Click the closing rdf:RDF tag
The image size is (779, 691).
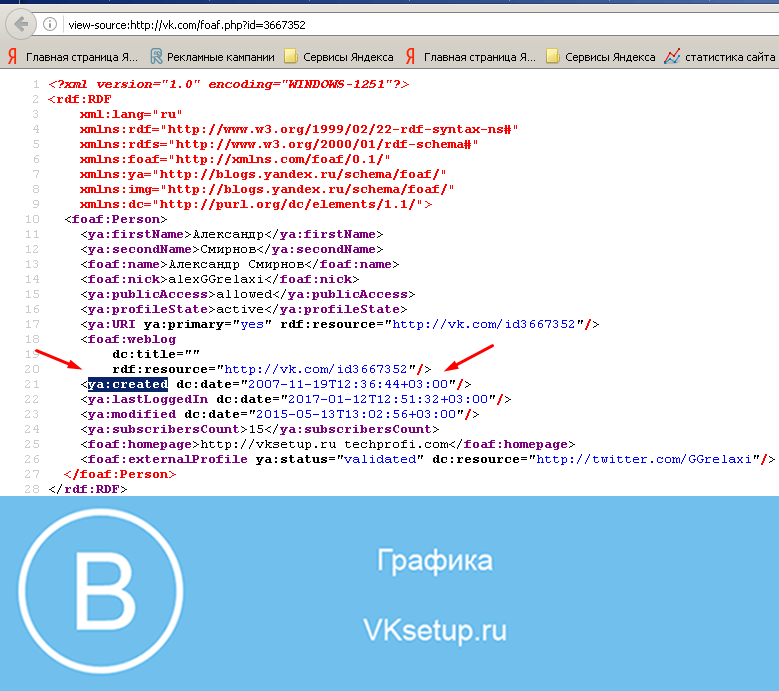pyautogui.click(x=87, y=489)
